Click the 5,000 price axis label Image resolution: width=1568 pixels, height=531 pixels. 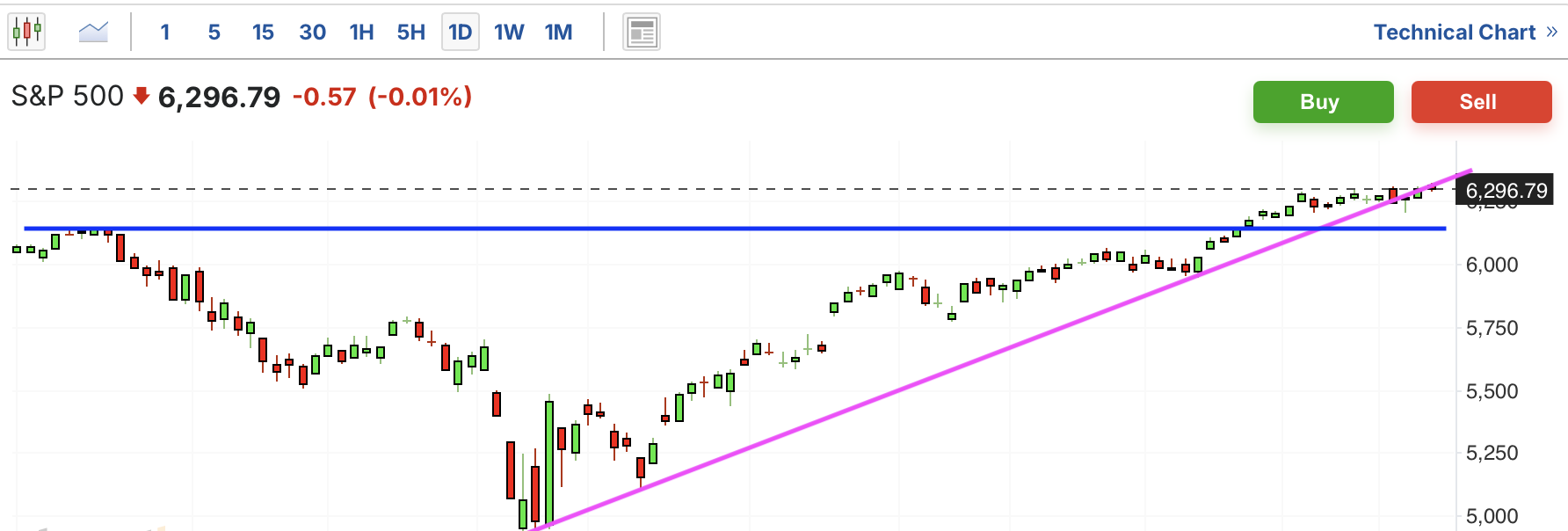pyautogui.click(x=1492, y=516)
